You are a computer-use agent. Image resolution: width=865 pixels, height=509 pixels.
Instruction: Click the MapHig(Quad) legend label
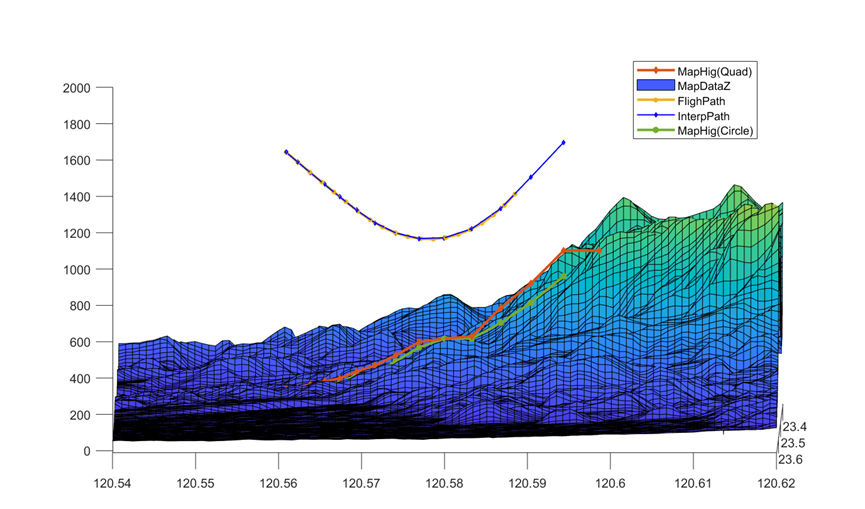pos(713,72)
